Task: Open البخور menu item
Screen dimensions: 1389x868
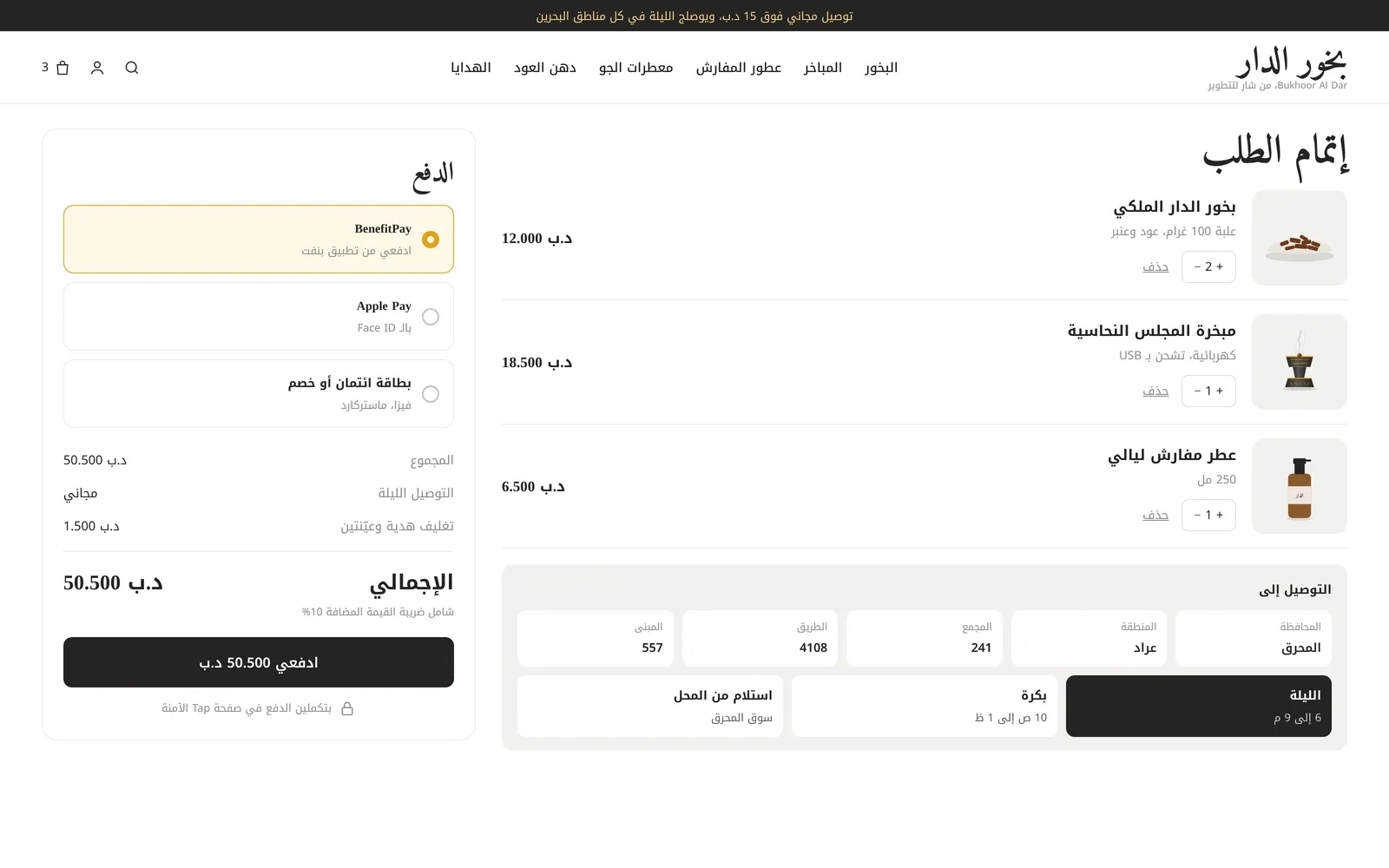Action: tap(881, 68)
